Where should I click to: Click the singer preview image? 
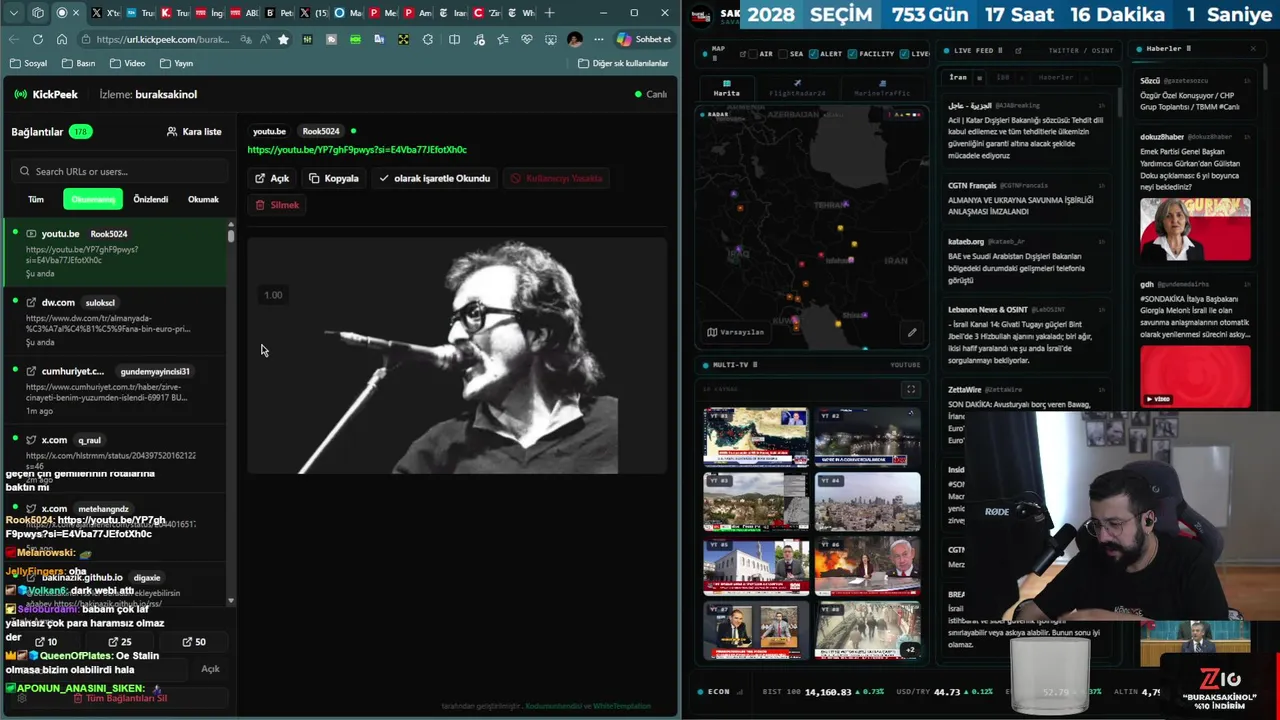click(456, 355)
